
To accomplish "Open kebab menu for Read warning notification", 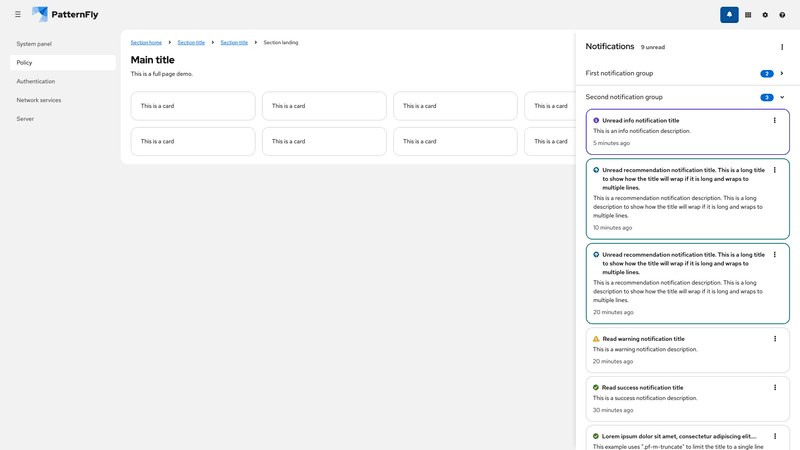I will coord(775,339).
